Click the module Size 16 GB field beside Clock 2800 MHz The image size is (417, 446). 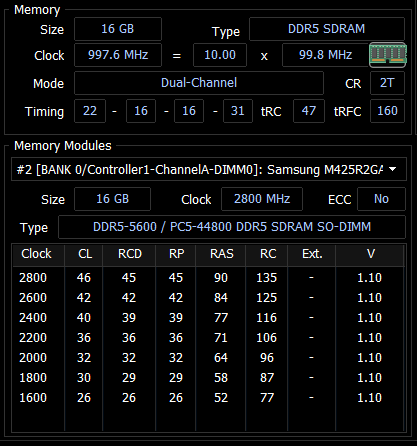pos(112,199)
